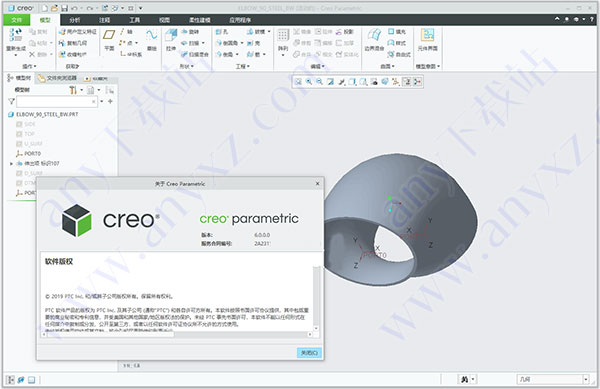Click the copyright text horizontal scrollbar
The image size is (600, 389).
[x=177, y=334]
